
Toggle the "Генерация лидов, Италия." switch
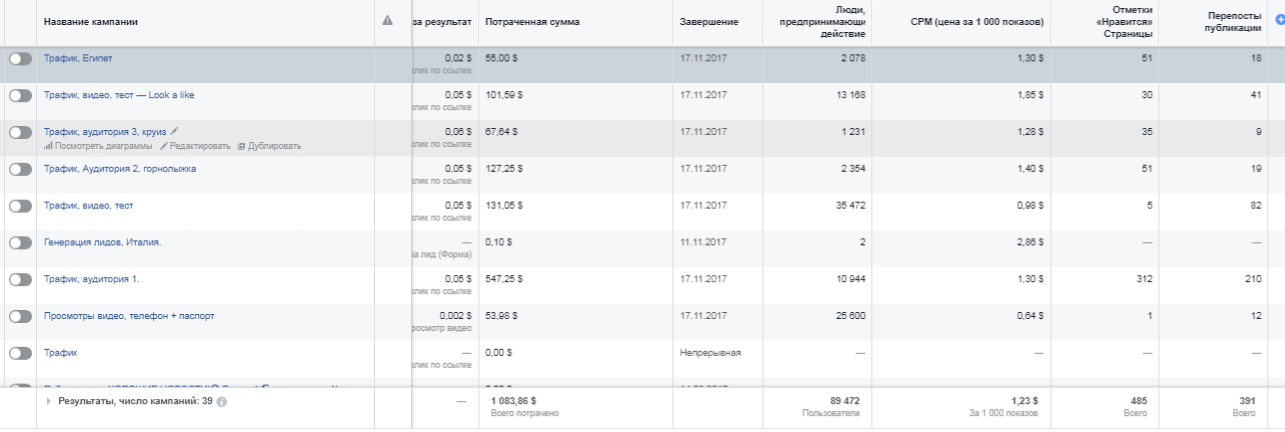coord(20,243)
